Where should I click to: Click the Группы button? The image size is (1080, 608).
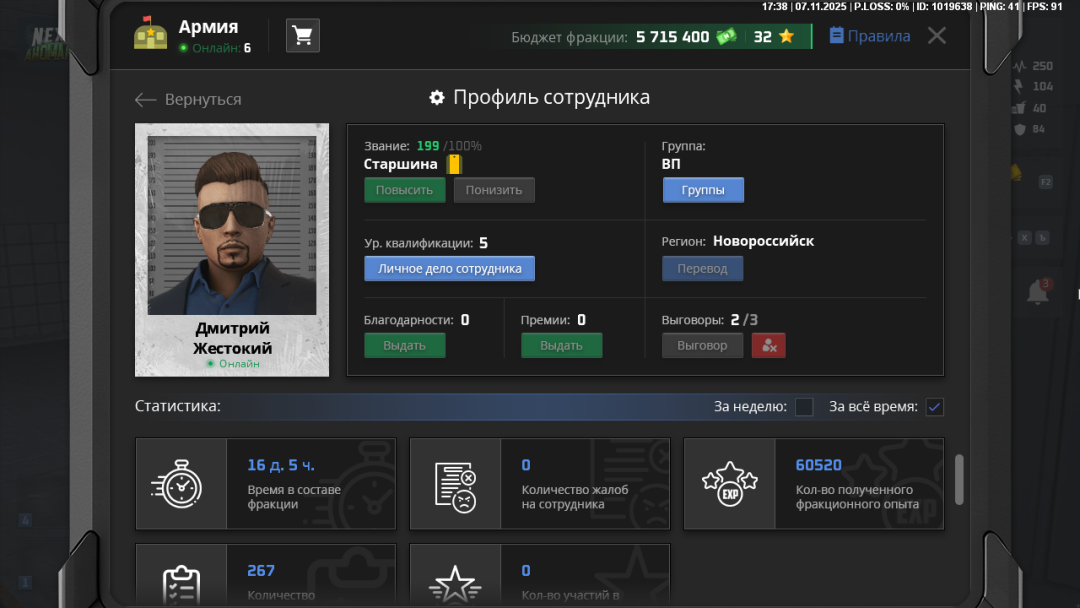[x=703, y=190]
